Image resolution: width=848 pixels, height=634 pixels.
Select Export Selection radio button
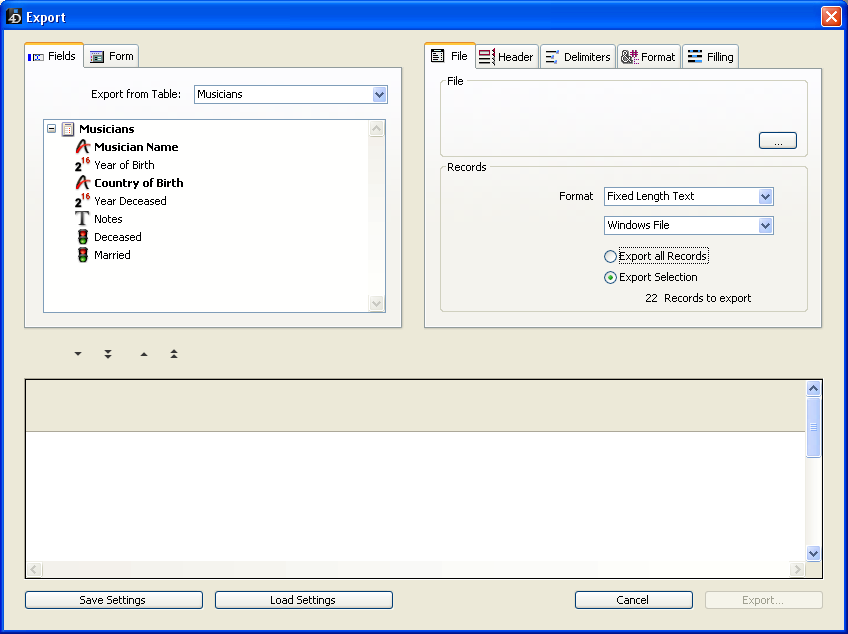(611, 278)
